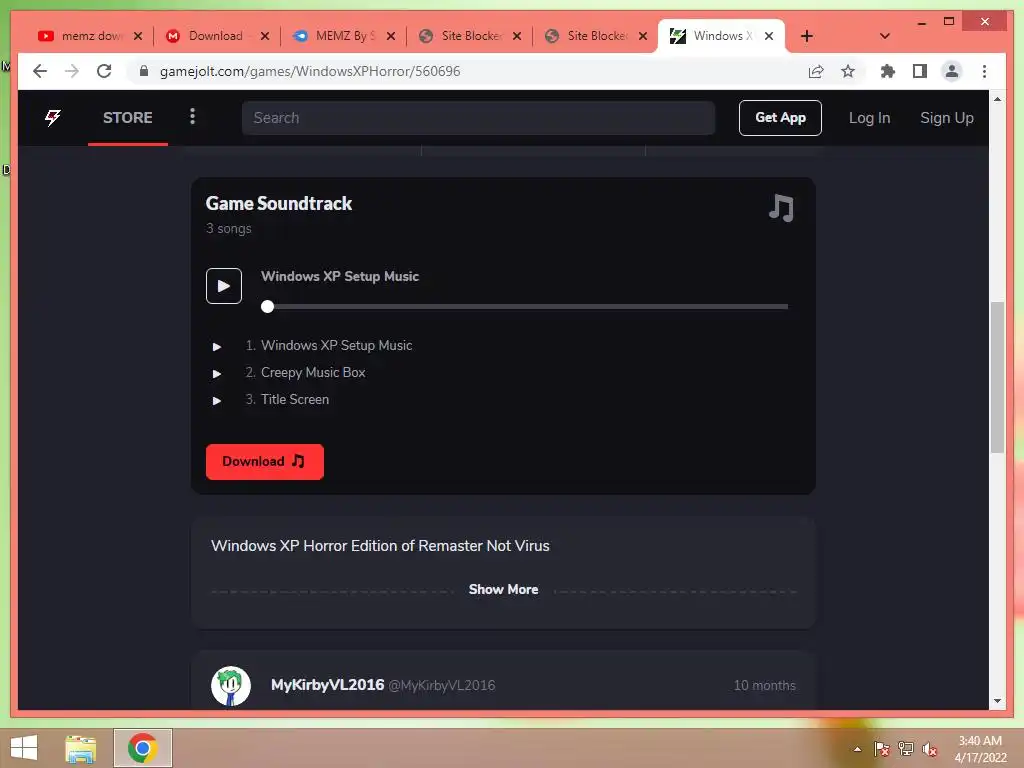This screenshot has height=768, width=1024.
Task: Click the network tray icon
Action: tap(906, 749)
